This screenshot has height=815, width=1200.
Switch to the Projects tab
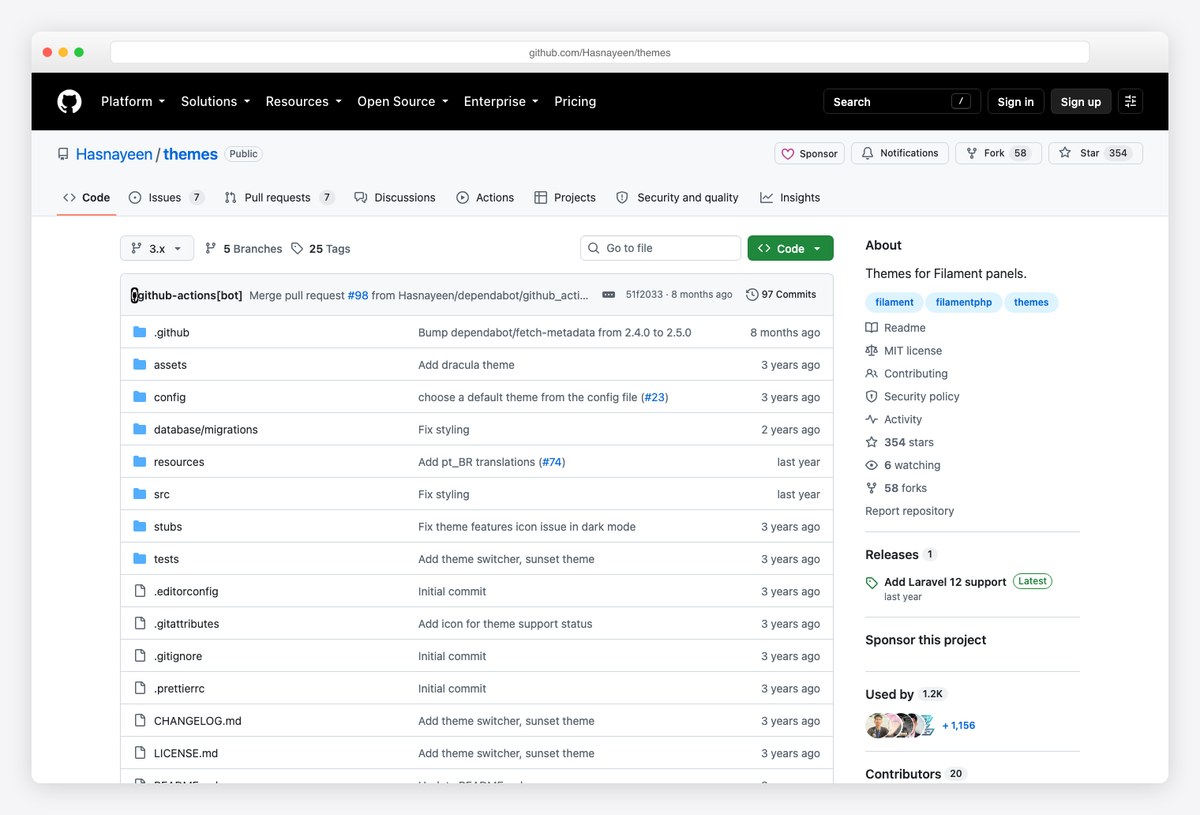(565, 198)
